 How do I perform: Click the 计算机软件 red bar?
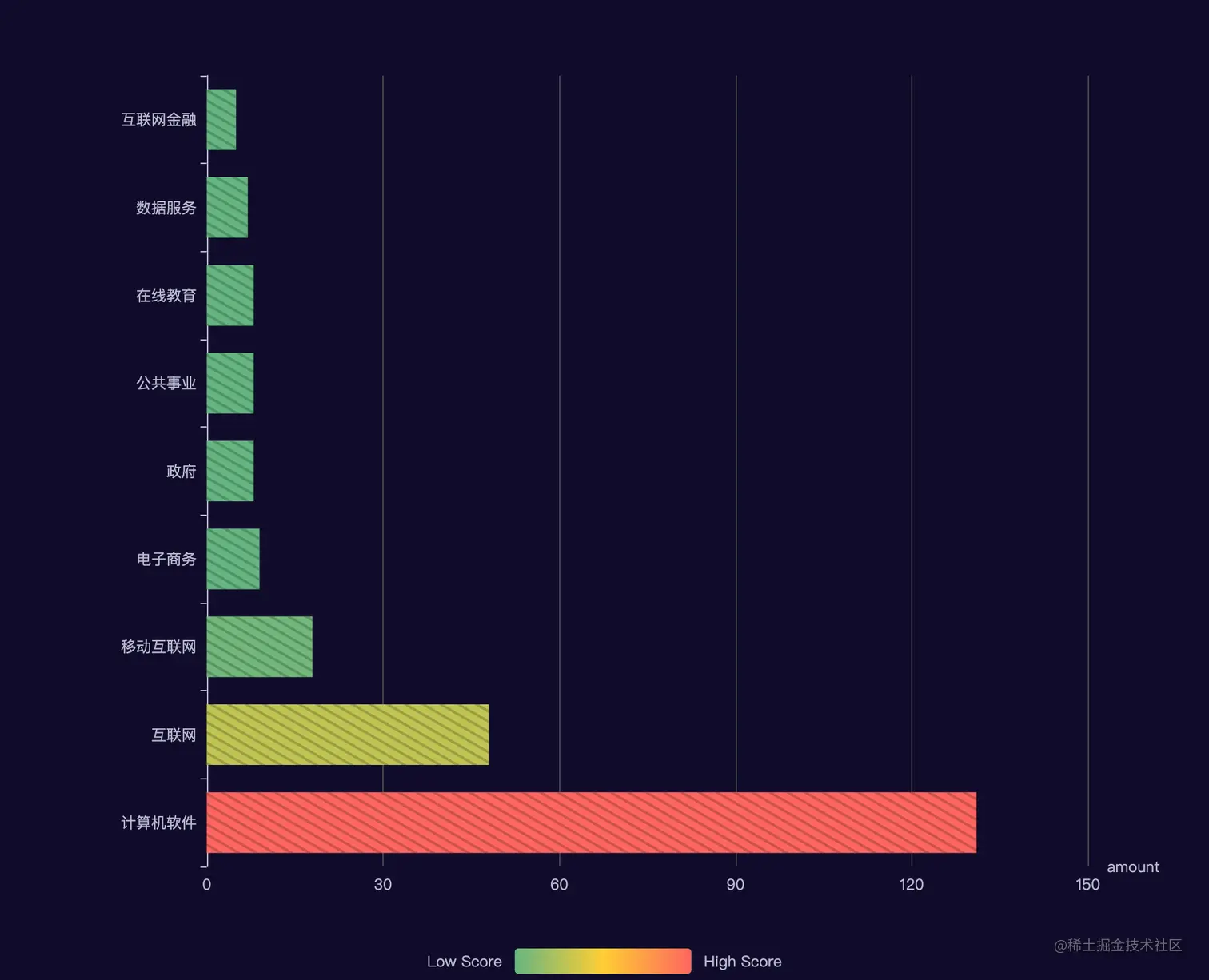592,823
